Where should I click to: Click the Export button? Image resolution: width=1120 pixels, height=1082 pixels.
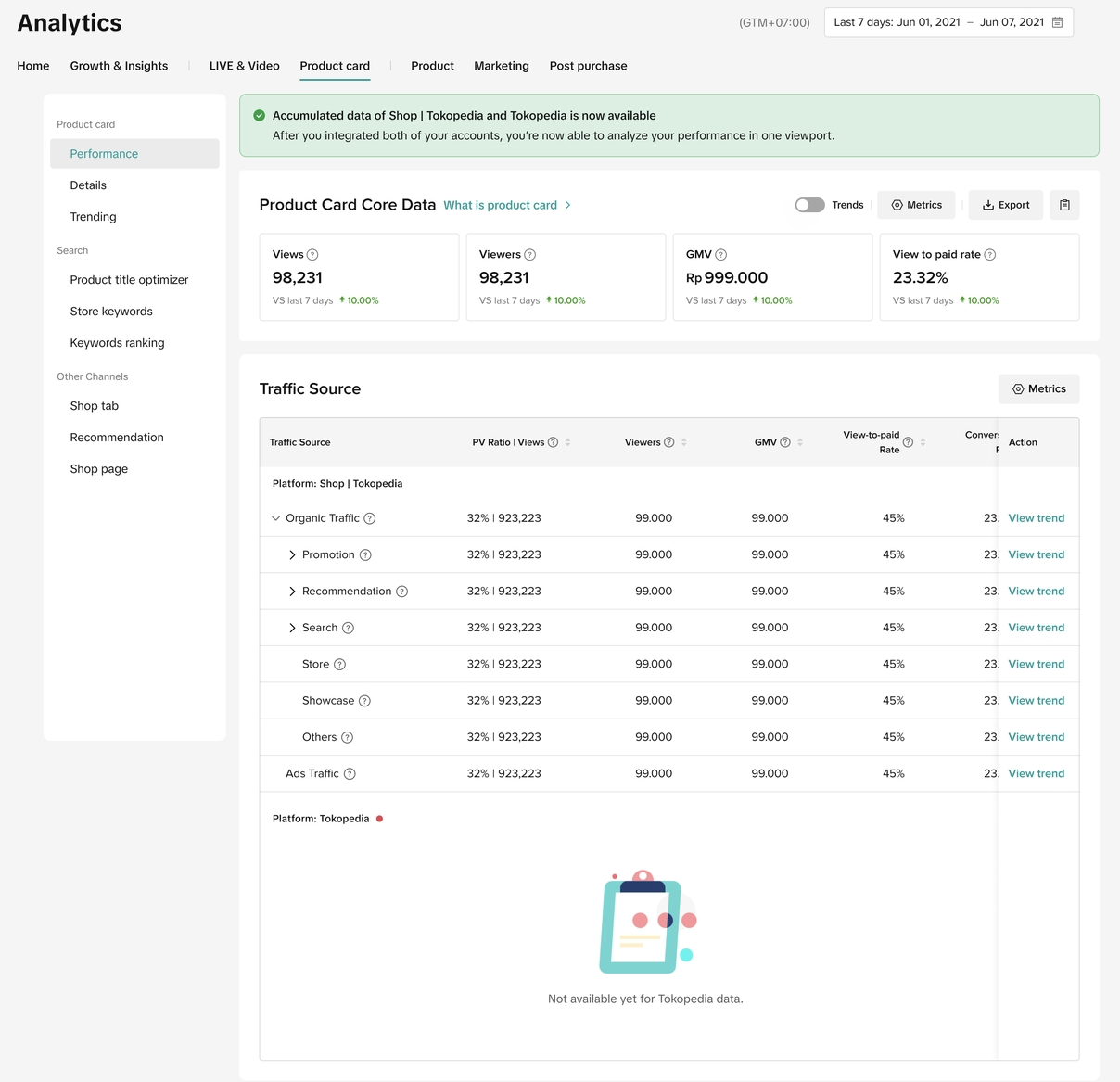point(1006,205)
